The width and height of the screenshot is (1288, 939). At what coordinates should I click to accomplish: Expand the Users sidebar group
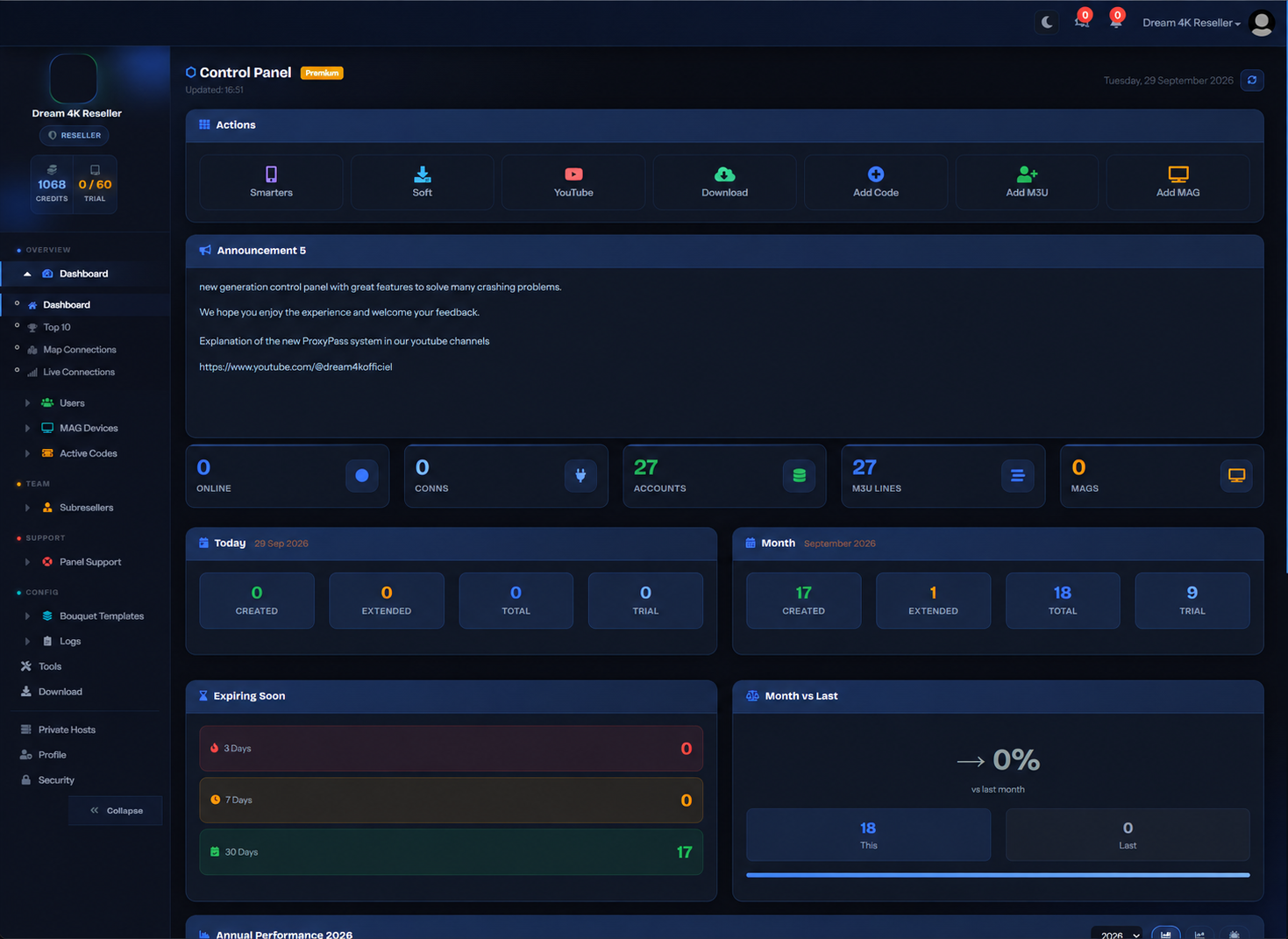(x=72, y=403)
